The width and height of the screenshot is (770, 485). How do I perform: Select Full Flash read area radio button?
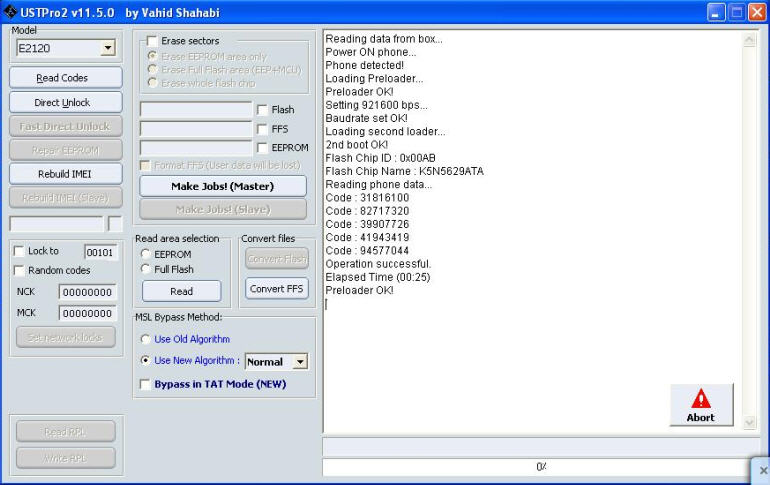pyautogui.click(x=145, y=269)
